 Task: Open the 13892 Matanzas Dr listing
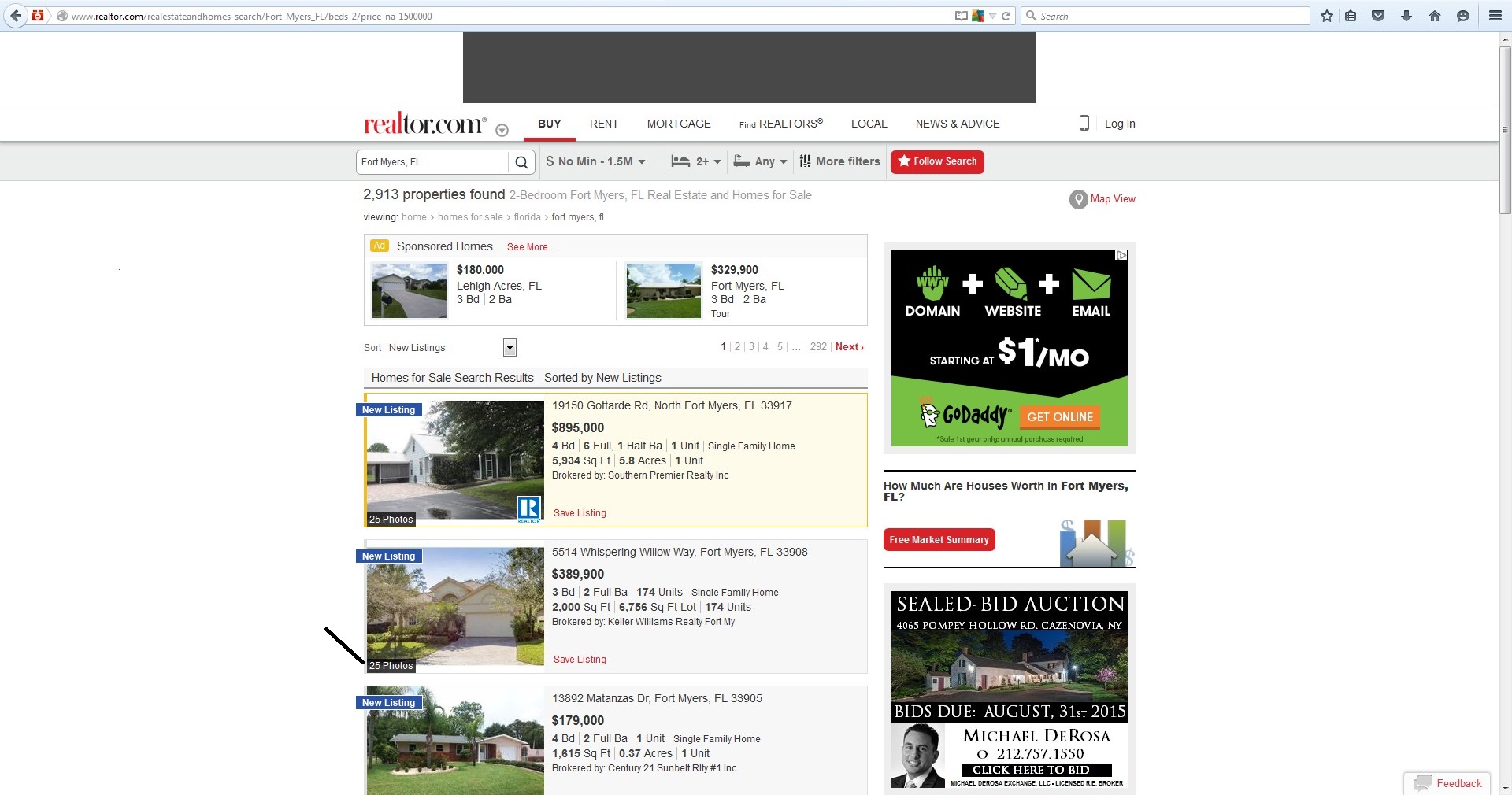point(657,699)
